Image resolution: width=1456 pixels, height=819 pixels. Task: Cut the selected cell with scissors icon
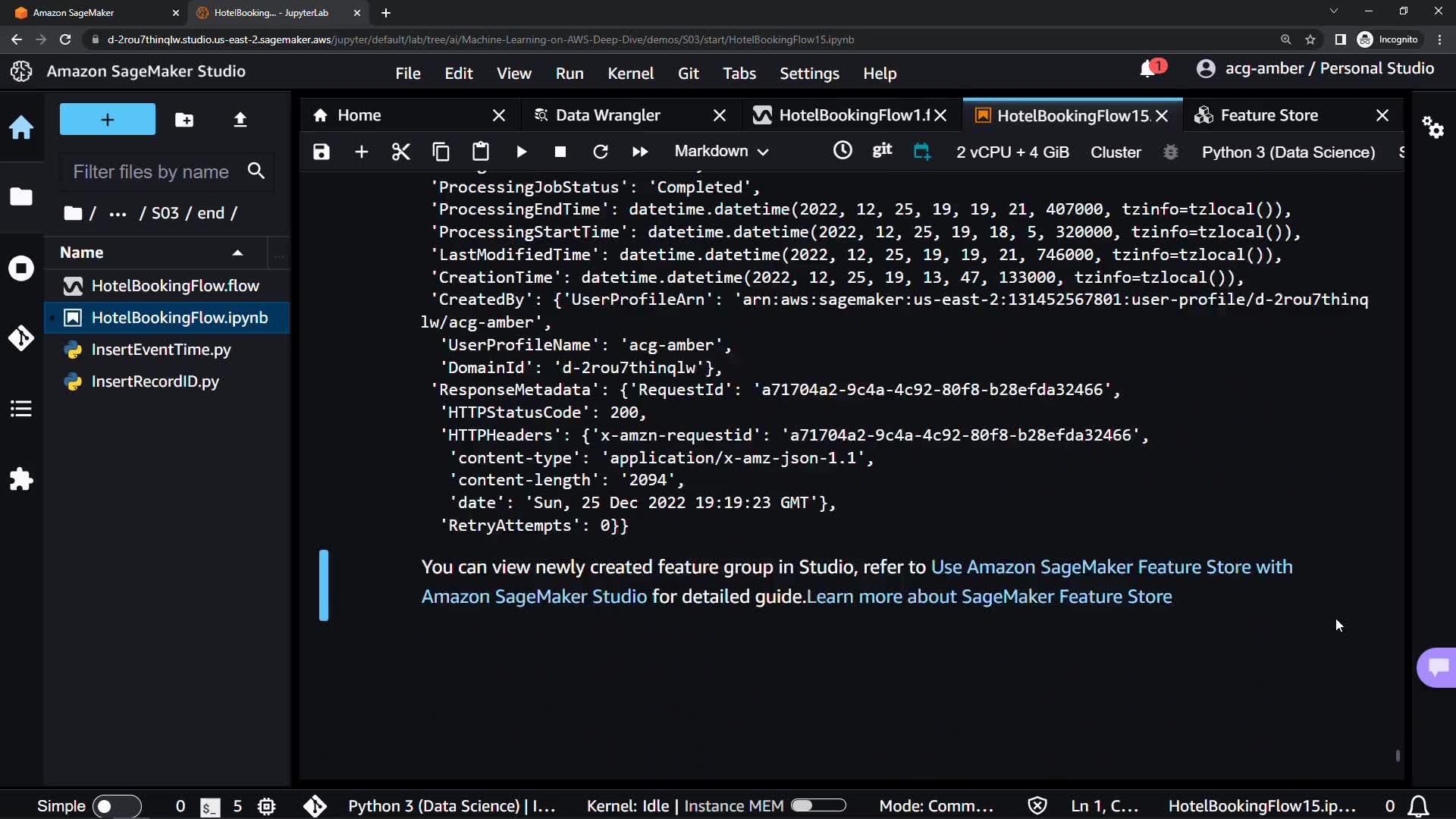(x=400, y=152)
